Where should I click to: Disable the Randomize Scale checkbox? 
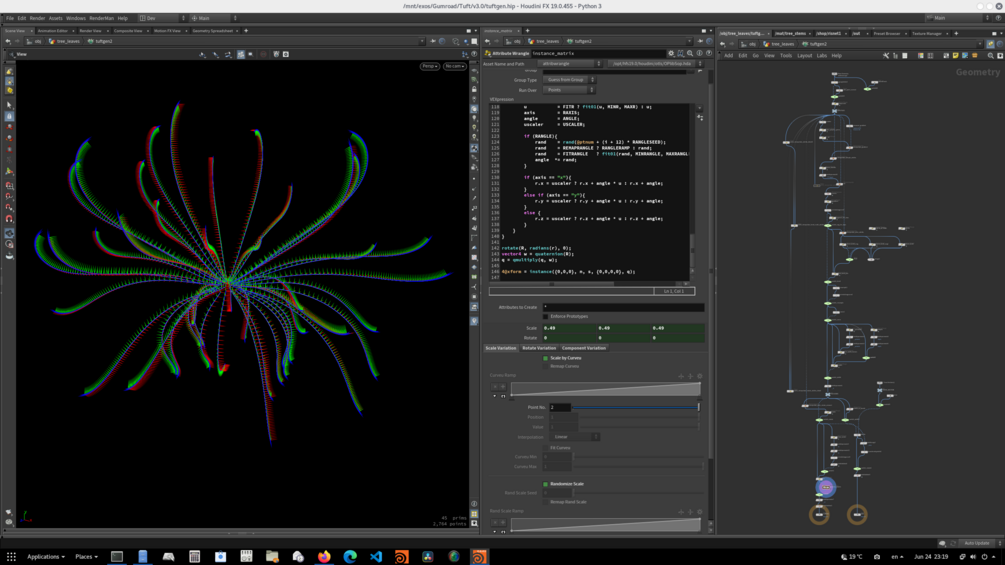click(x=545, y=484)
